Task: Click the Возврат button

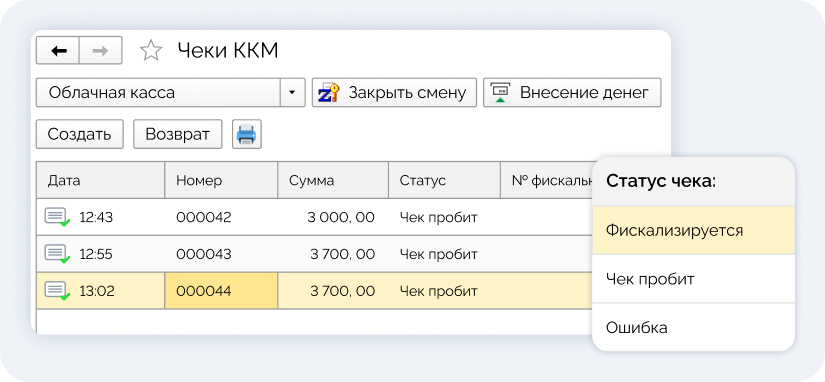Action: tap(177, 134)
